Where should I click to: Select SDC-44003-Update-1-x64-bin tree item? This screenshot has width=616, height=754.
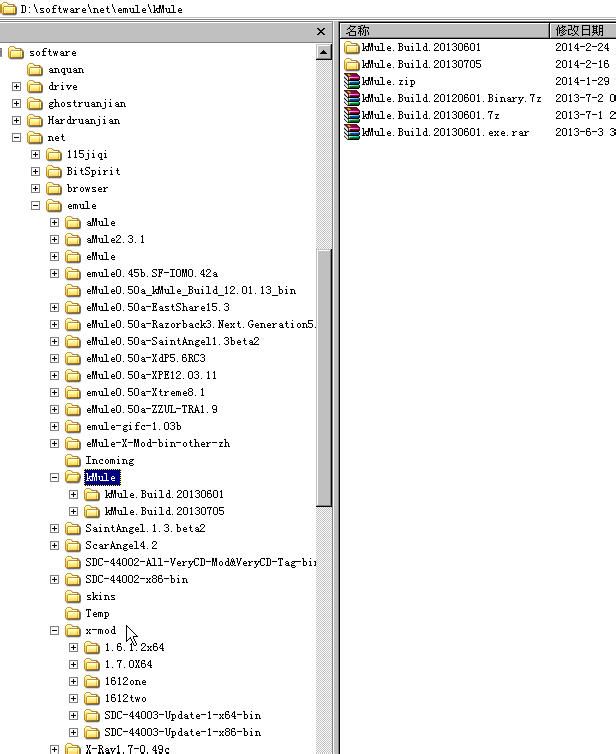pyautogui.click(x=183, y=716)
